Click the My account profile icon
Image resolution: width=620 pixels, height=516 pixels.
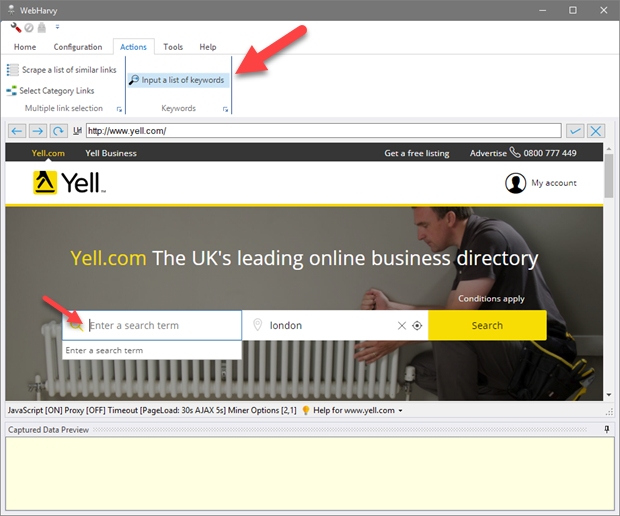click(x=515, y=183)
